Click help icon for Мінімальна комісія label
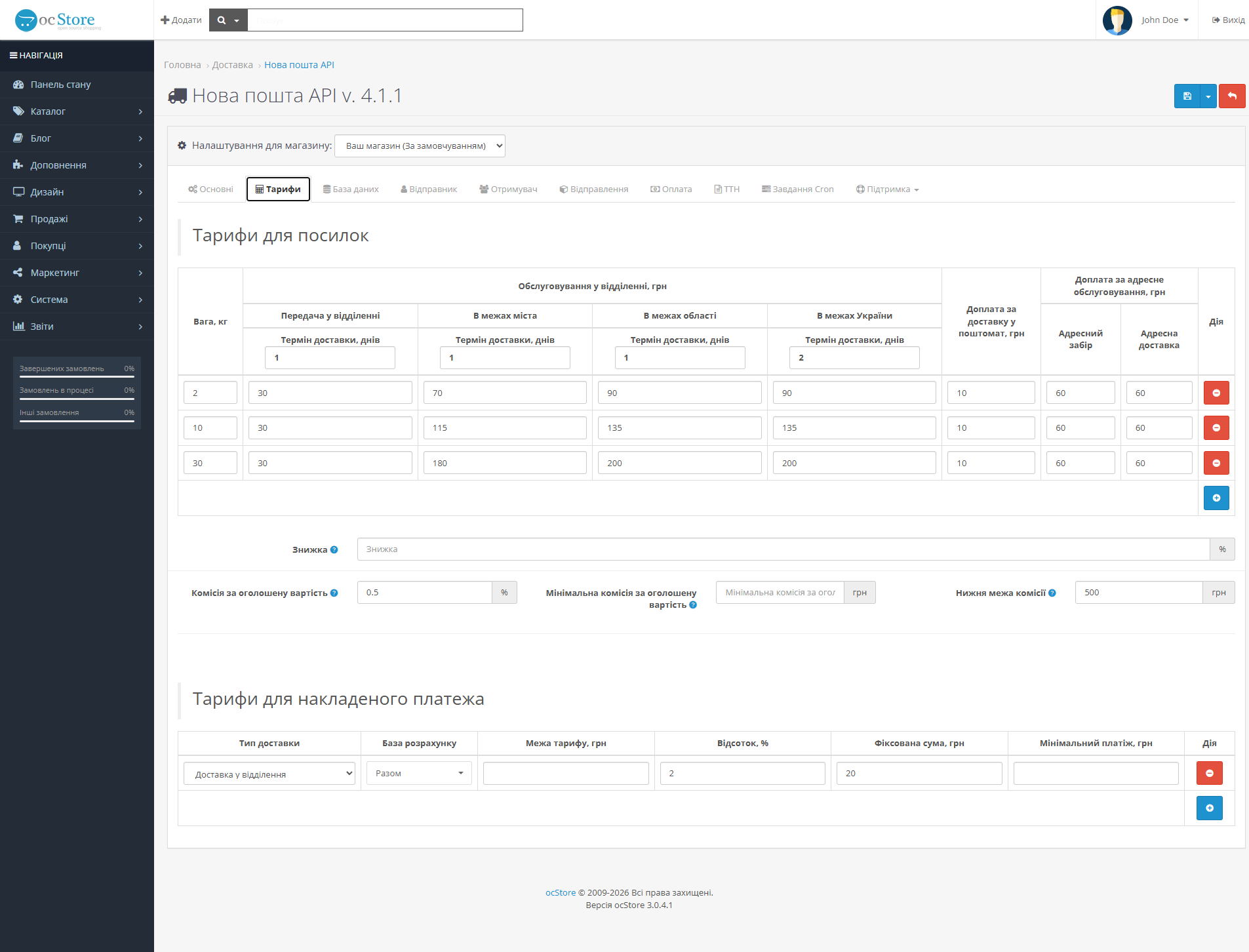1249x952 pixels. click(693, 605)
